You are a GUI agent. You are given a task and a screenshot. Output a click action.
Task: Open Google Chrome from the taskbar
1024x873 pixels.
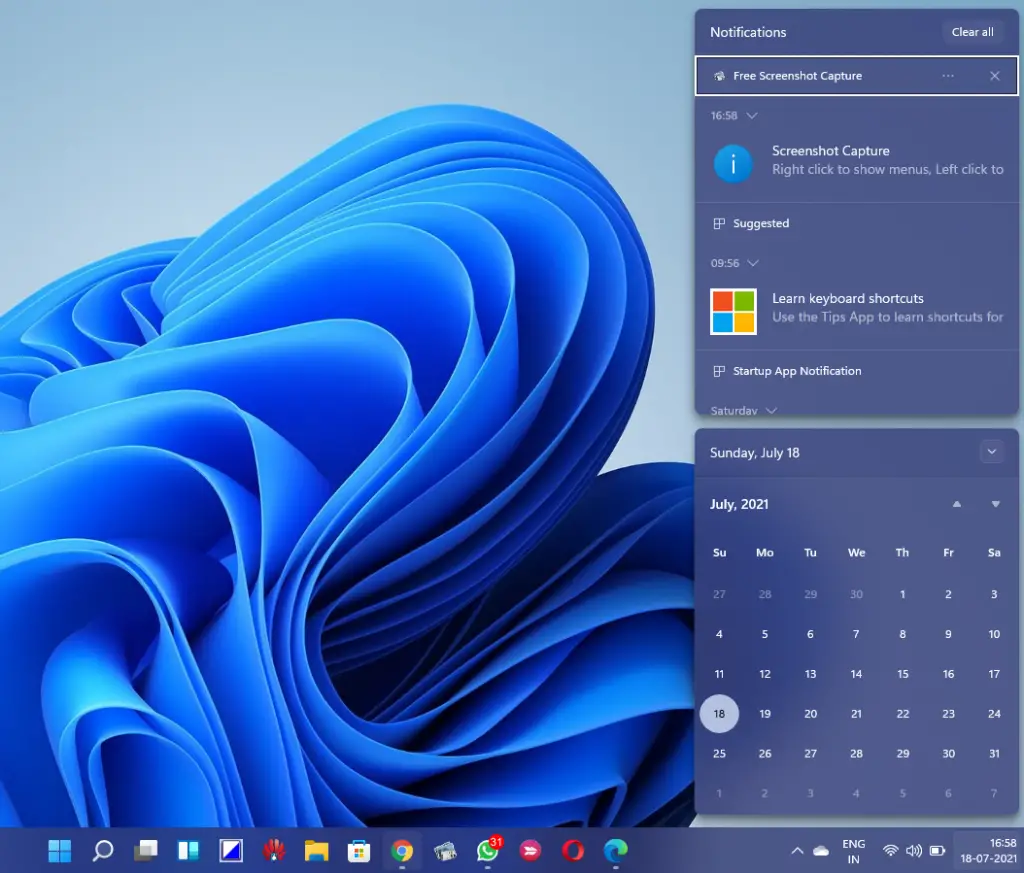click(x=402, y=850)
